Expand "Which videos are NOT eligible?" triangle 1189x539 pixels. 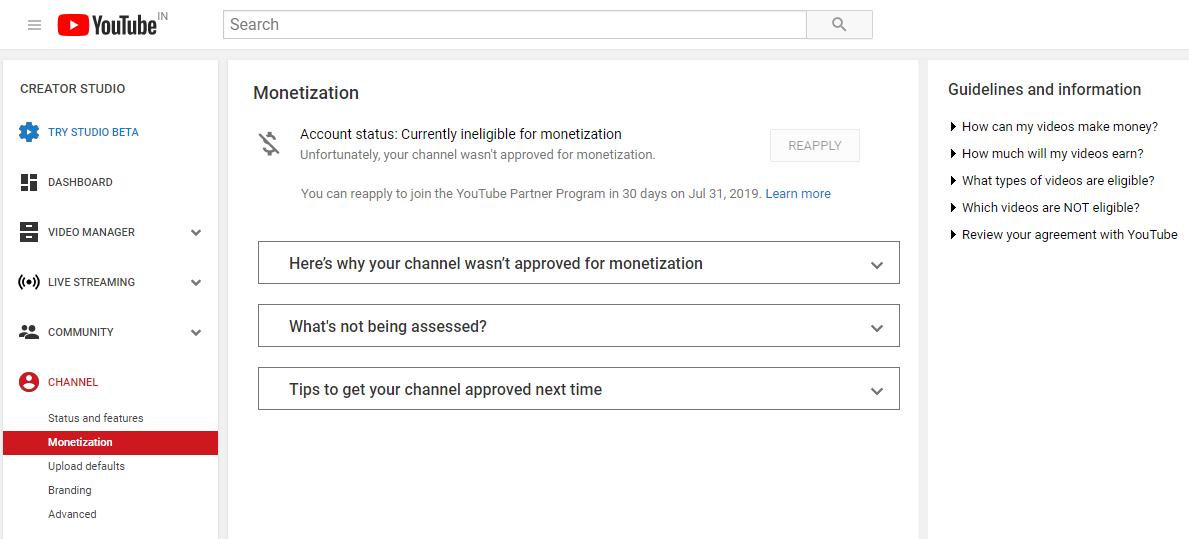(x=953, y=207)
